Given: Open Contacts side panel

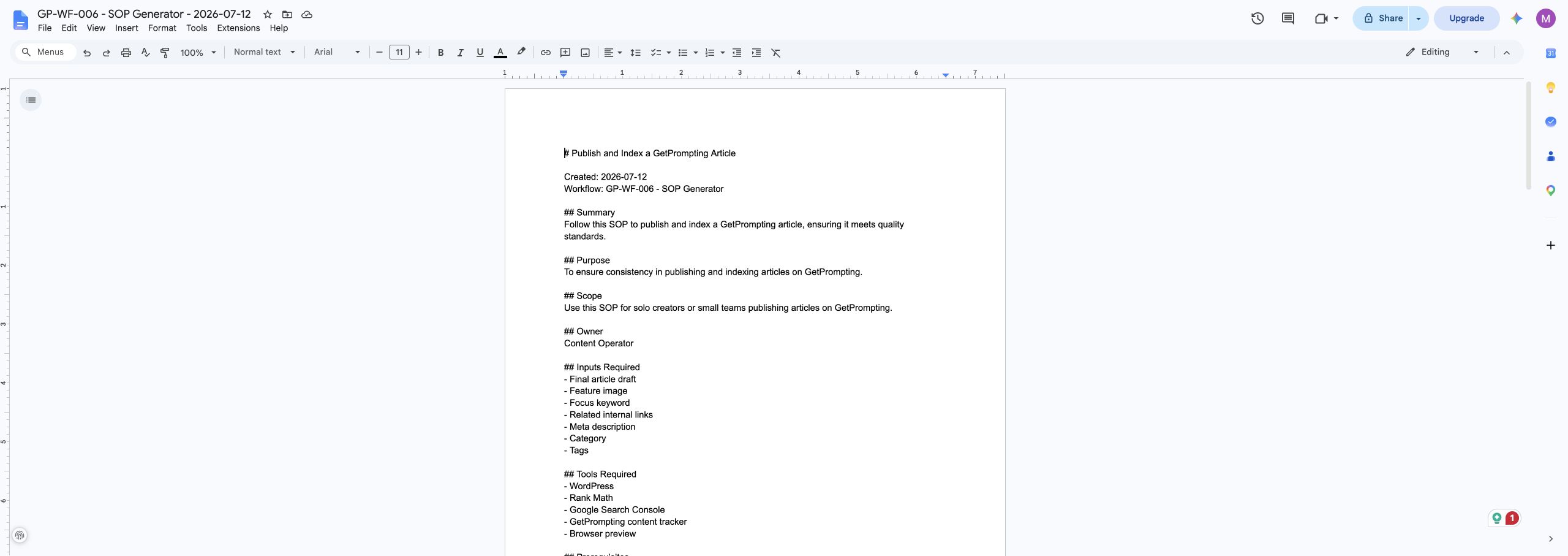Looking at the screenshot, I should (x=1551, y=156).
